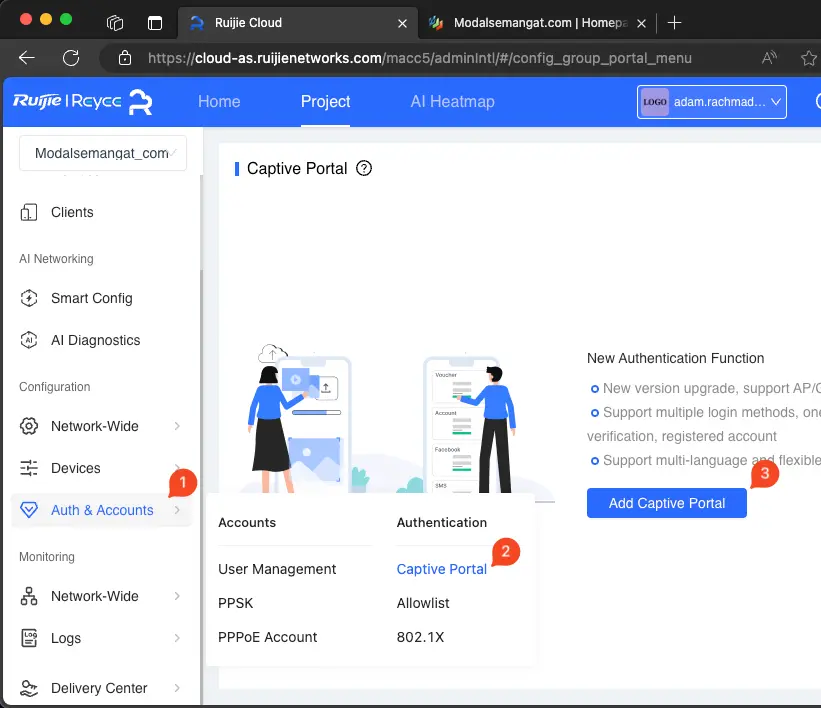Expand Auth & Accounts chevron
Image resolution: width=821 pixels, height=708 pixels.
177,510
